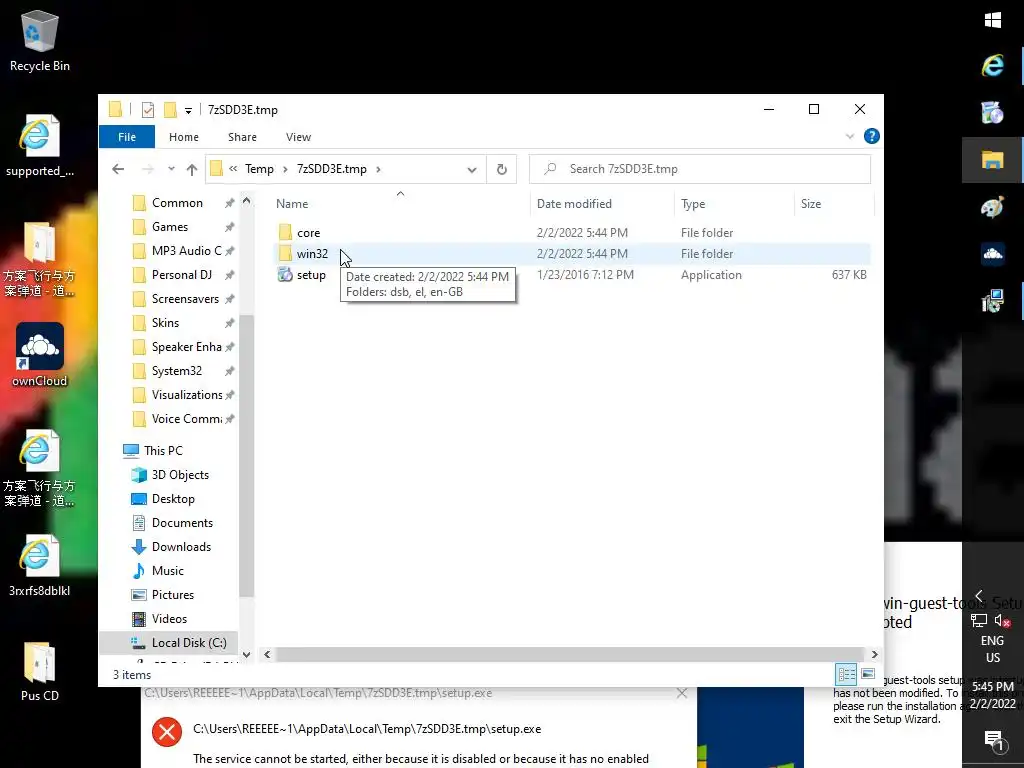This screenshot has width=1024, height=768.
Task: Open Pictures in navigation pane
Action: (x=172, y=595)
